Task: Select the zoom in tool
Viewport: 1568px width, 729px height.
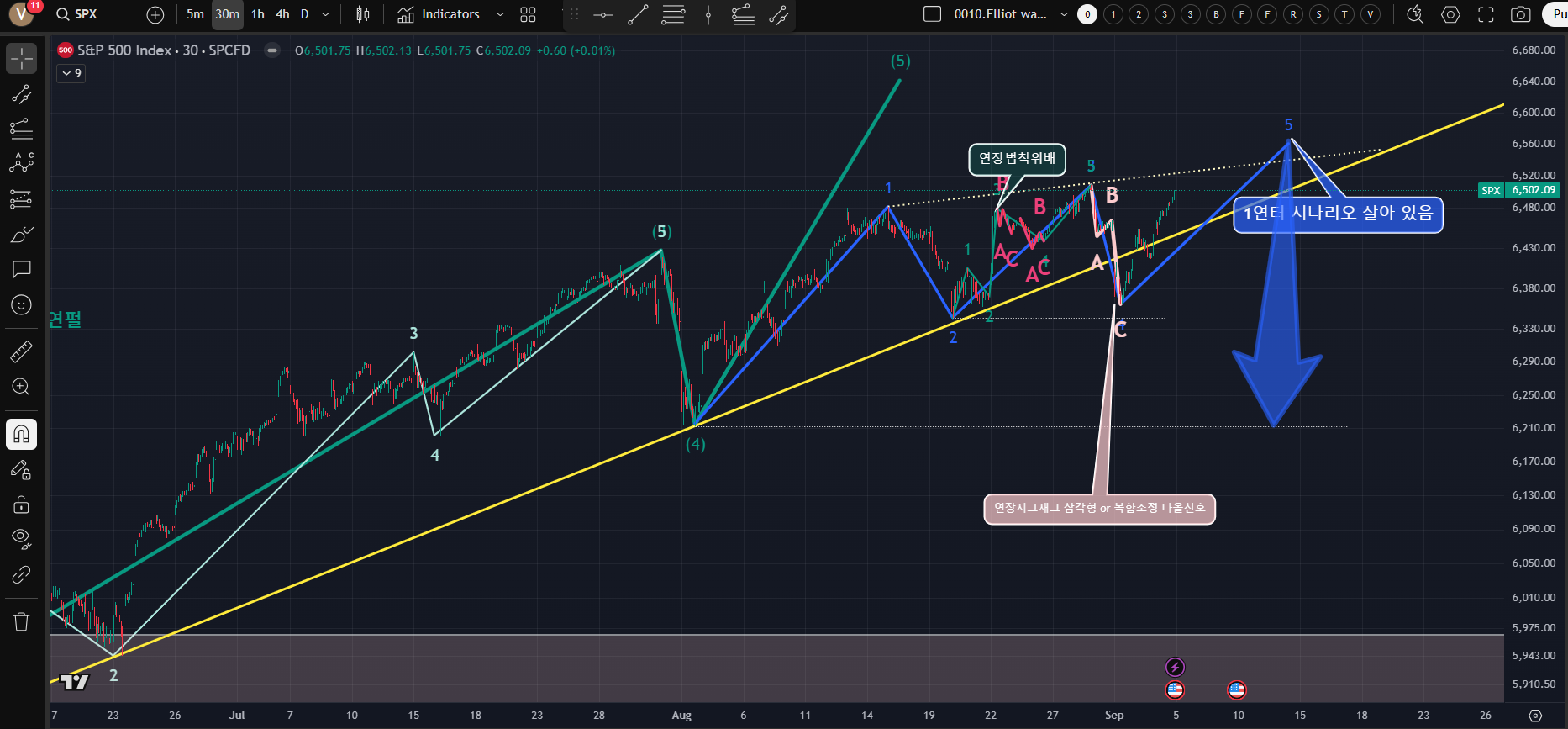Action: (x=21, y=387)
